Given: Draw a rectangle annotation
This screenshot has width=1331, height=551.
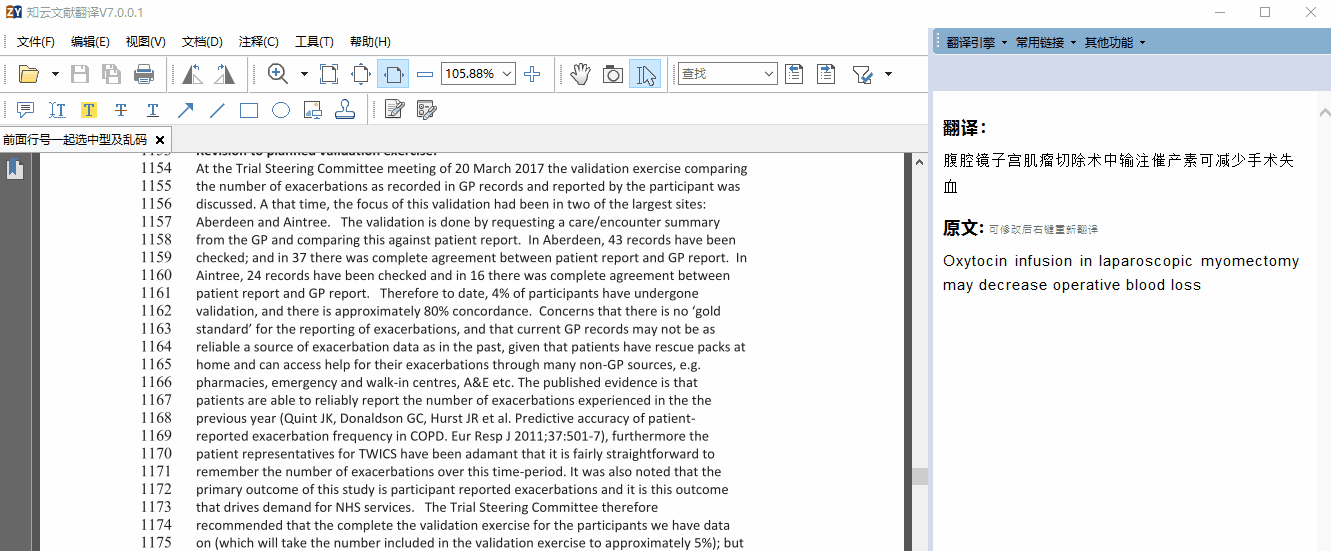Looking at the screenshot, I should [249, 110].
